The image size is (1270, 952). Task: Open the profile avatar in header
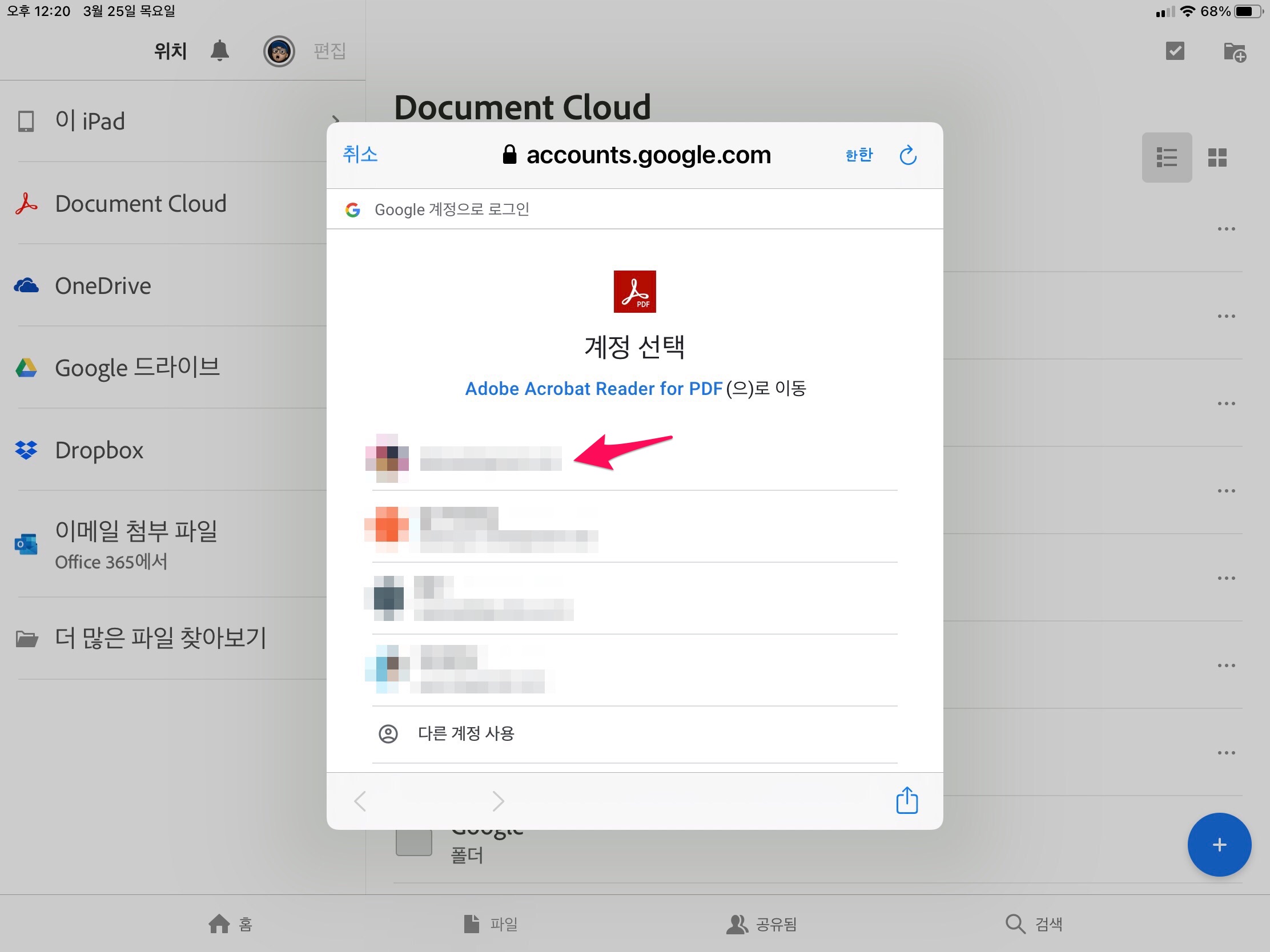(x=279, y=51)
